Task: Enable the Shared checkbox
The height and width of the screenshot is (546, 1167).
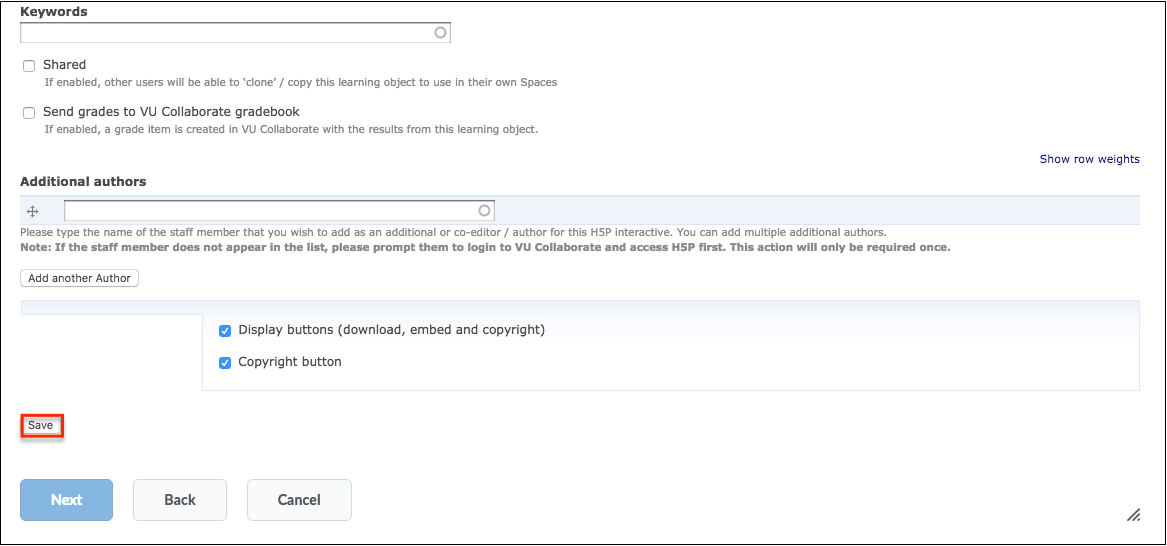Action: click(x=29, y=65)
